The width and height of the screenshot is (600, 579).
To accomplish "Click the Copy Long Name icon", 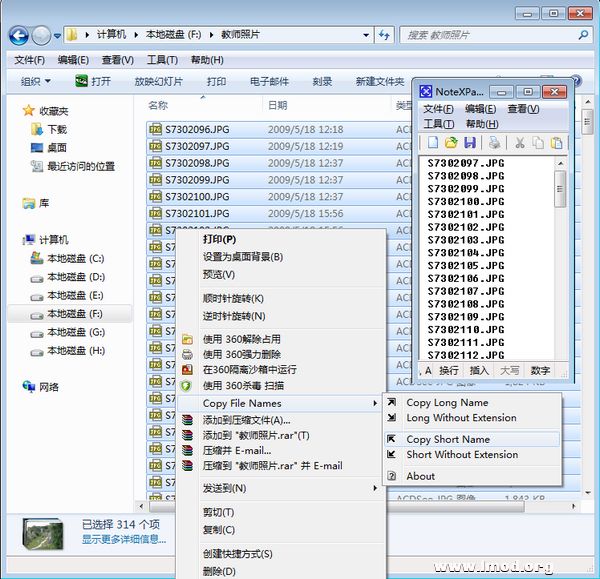I will [391, 402].
